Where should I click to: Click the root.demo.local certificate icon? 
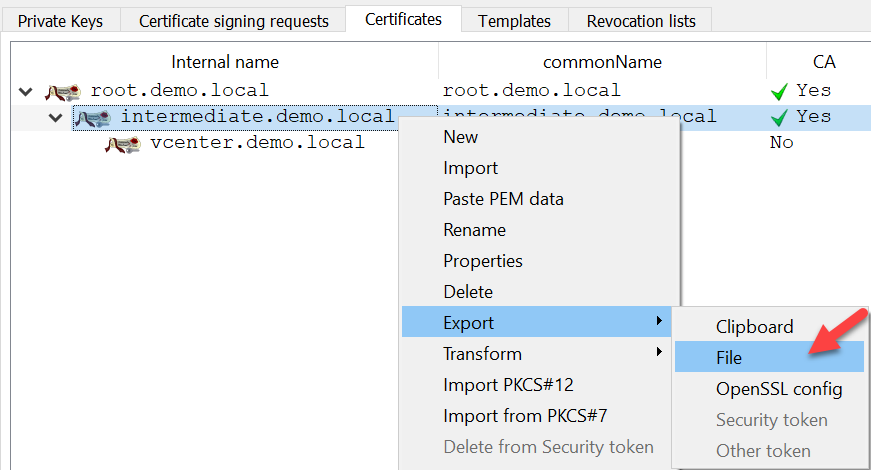click(63, 92)
